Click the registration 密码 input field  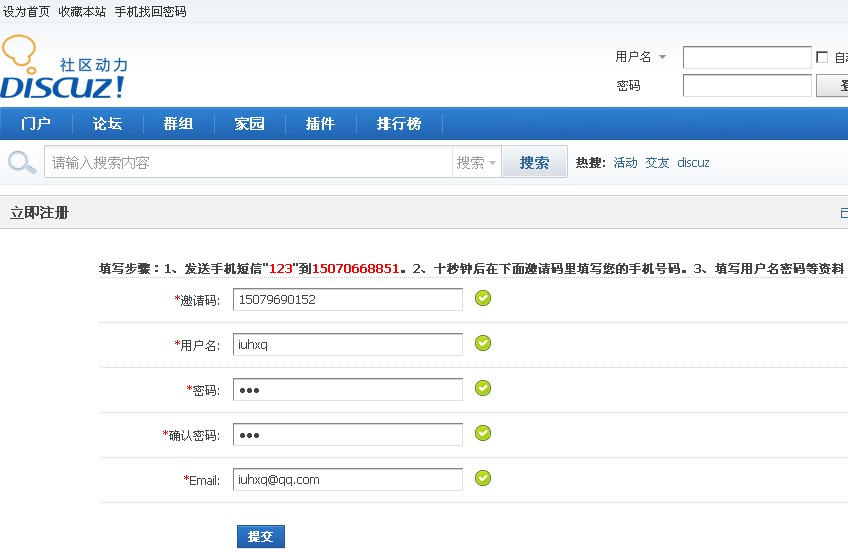point(348,389)
